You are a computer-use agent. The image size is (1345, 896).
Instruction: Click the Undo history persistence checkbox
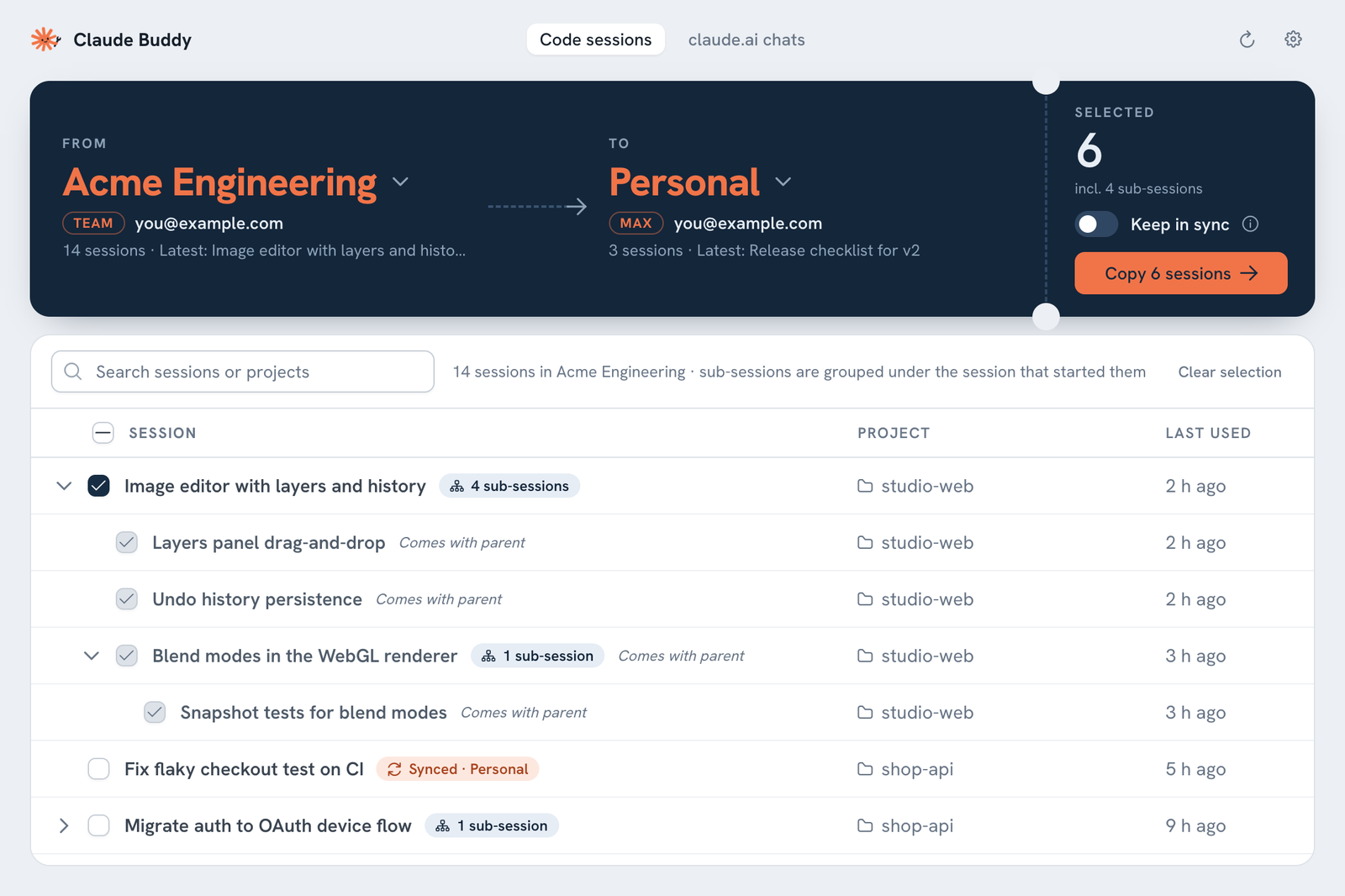(127, 599)
